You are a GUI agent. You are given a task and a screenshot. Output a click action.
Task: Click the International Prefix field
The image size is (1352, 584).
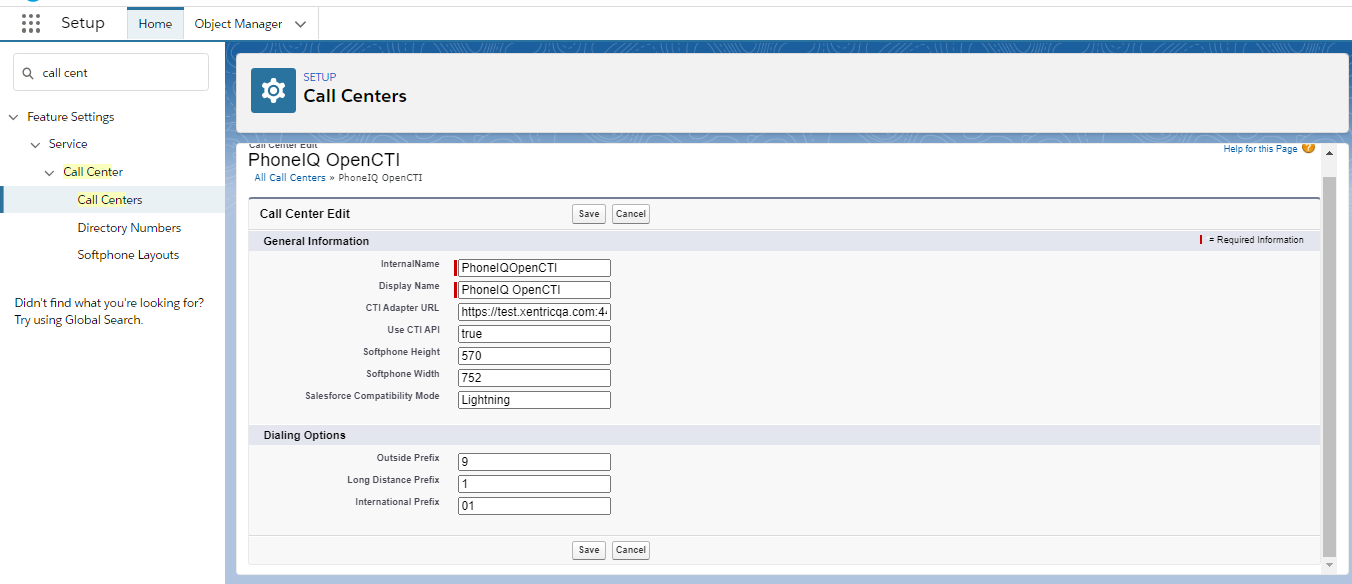tap(534, 506)
